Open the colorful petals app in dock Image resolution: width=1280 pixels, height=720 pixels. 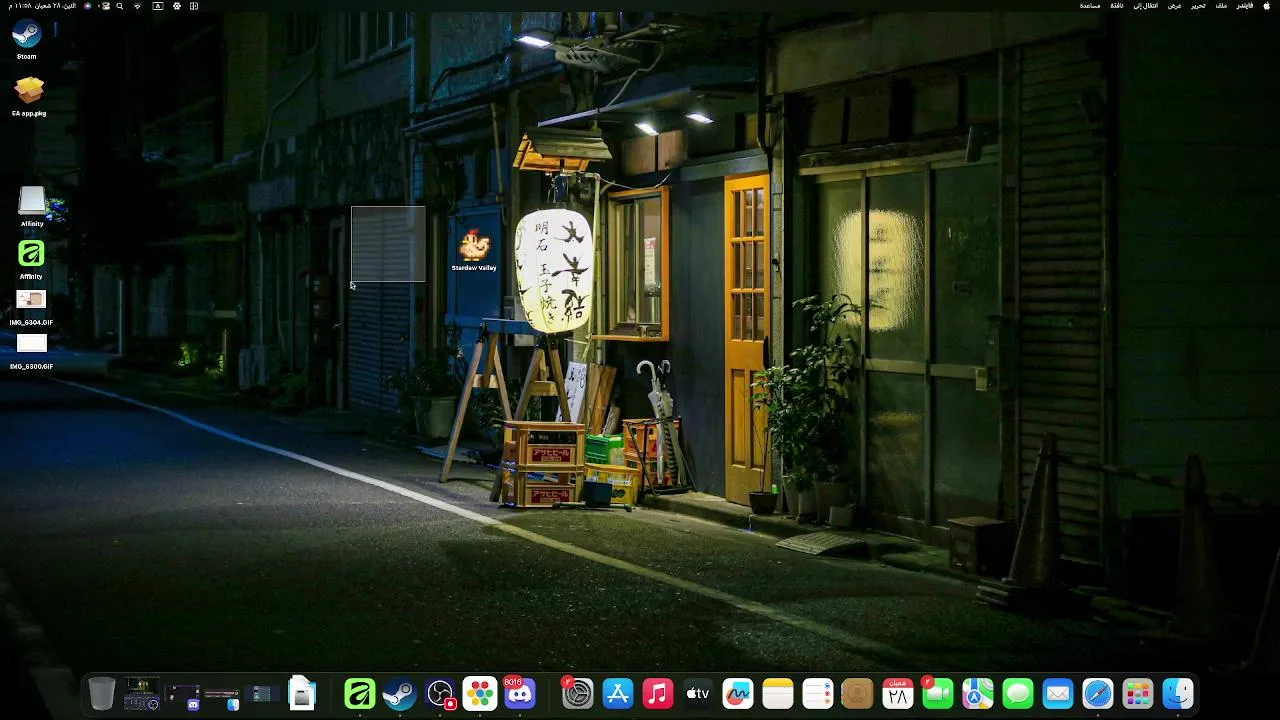(480, 693)
